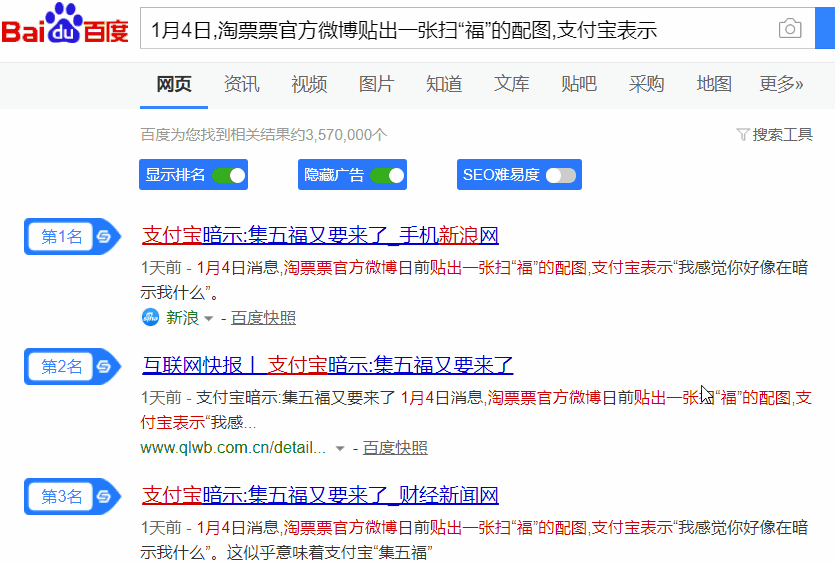Click the funnel icon beside 搜索工具
This screenshot has height=564, width=835.
pyautogui.click(x=743, y=135)
